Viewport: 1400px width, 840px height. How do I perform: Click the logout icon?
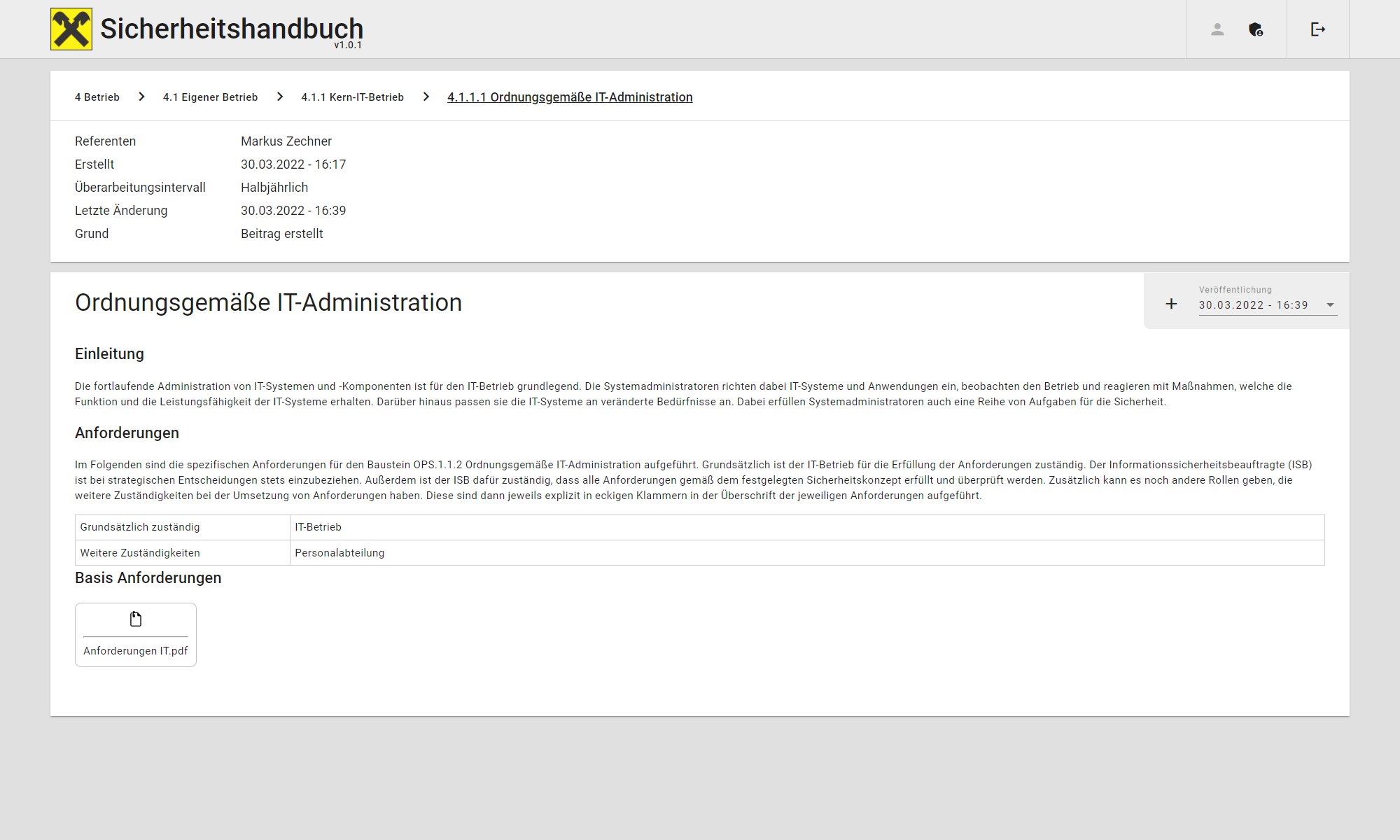pyautogui.click(x=1317, y=29)
